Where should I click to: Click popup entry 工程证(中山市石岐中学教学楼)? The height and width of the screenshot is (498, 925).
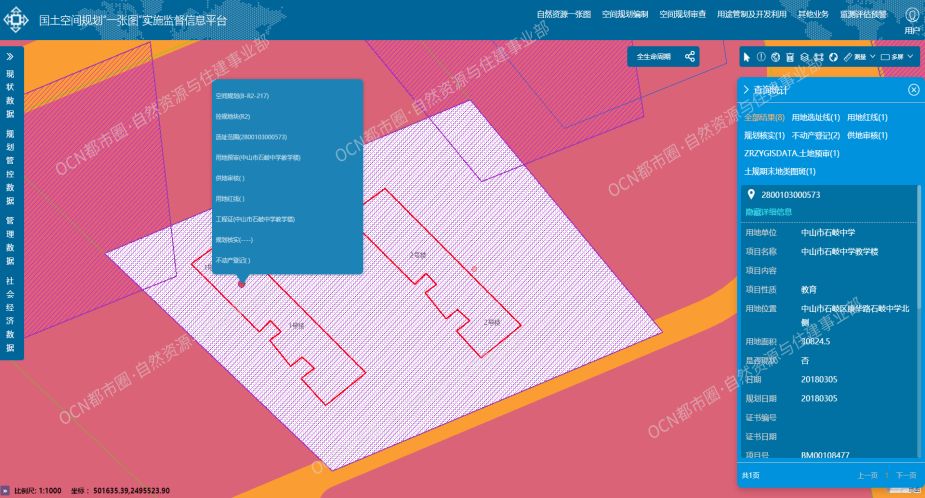tap(255, 219)
